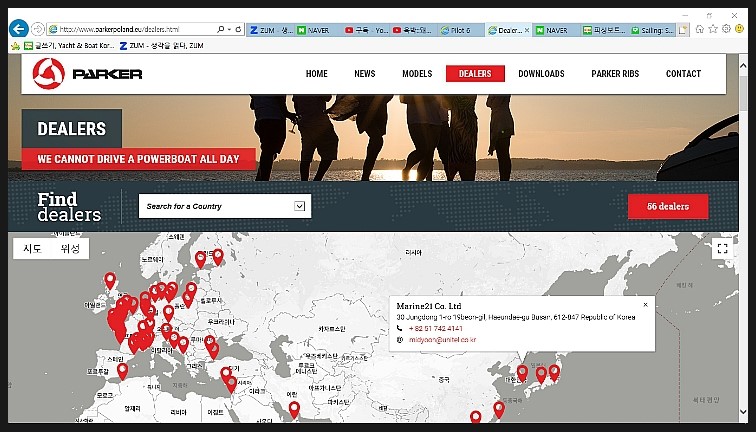Open the Yacht & Boat Kor bookmark
This screenshot has height=432, width=756.
pyautogui.click(x=69, y=46)
